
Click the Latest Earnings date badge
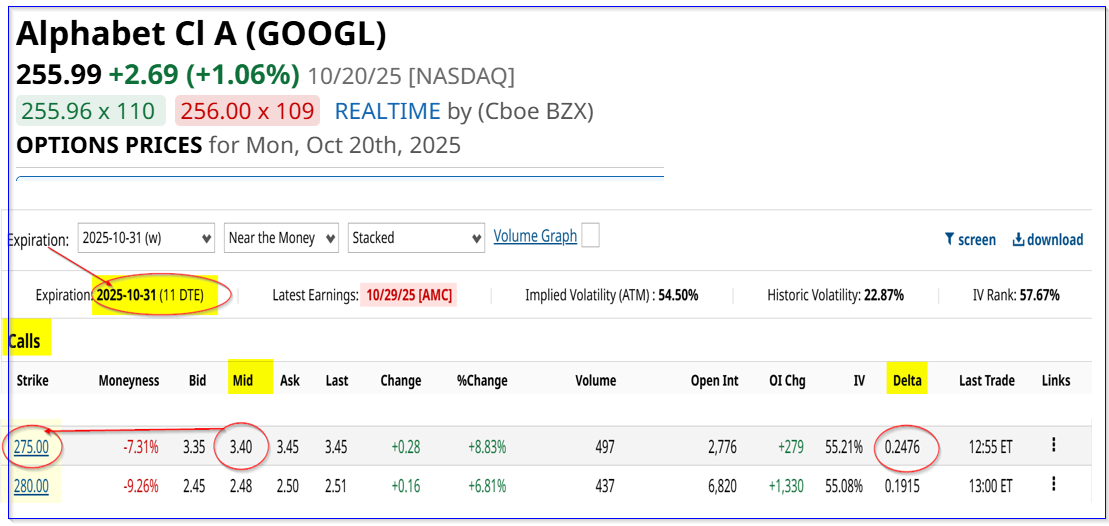click(x=408, y=295)
